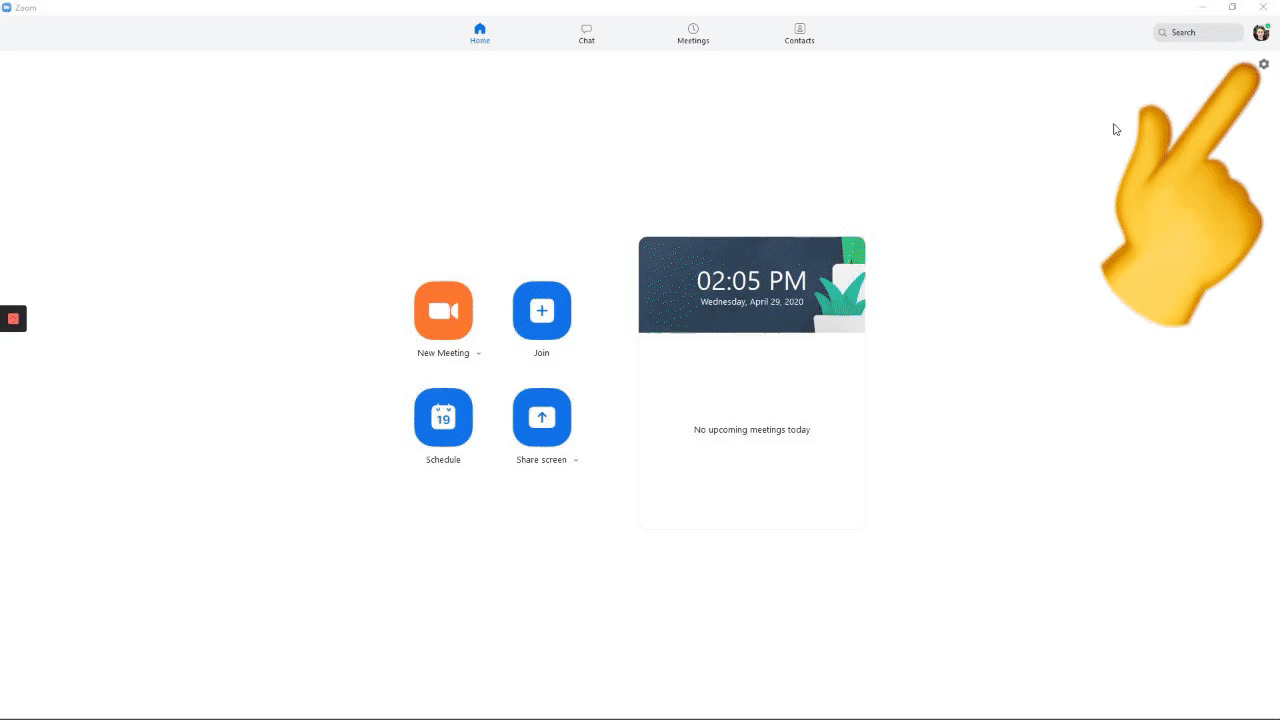The width and height of the screenshot is (1280, 720).
Task: Click the 02:05 PM clock text
Action: [752, 281]
